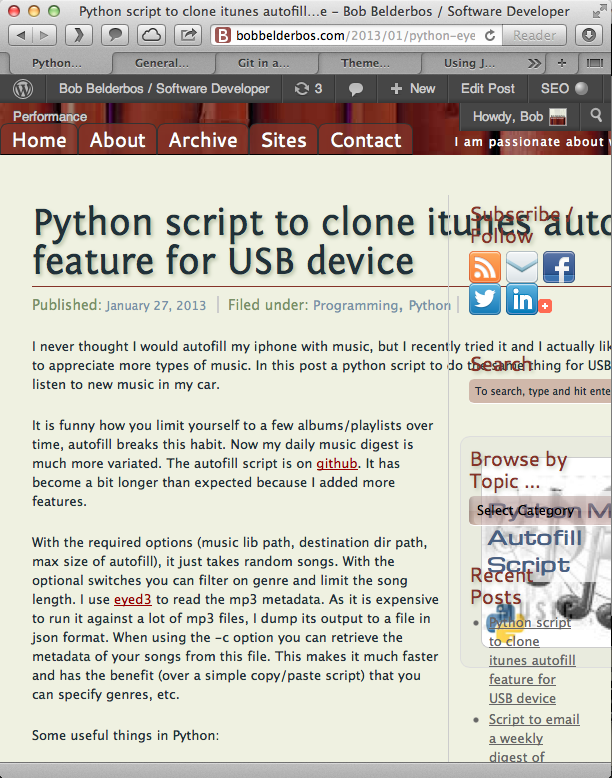Go to the Home page menu item

(39, 140)
